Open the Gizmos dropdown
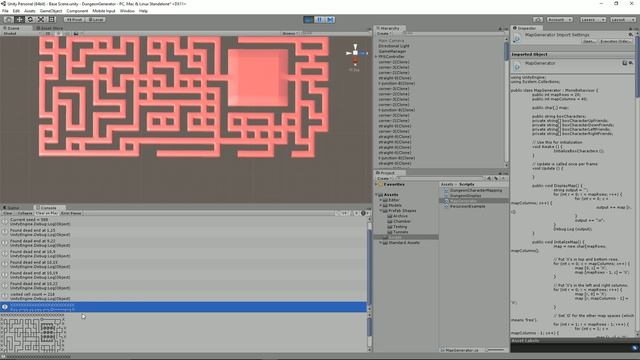This screenshot has width=640, height=360. point(291,33)
